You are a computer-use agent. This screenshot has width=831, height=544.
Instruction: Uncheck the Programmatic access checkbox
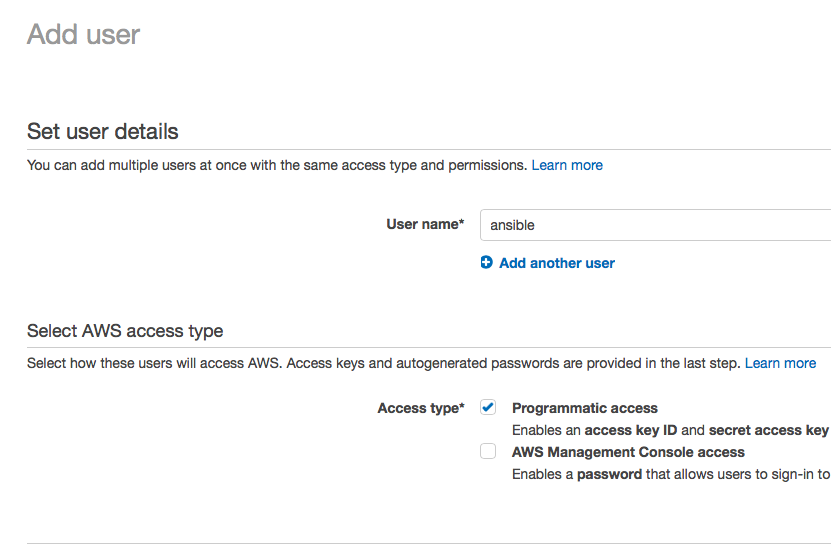488,407
